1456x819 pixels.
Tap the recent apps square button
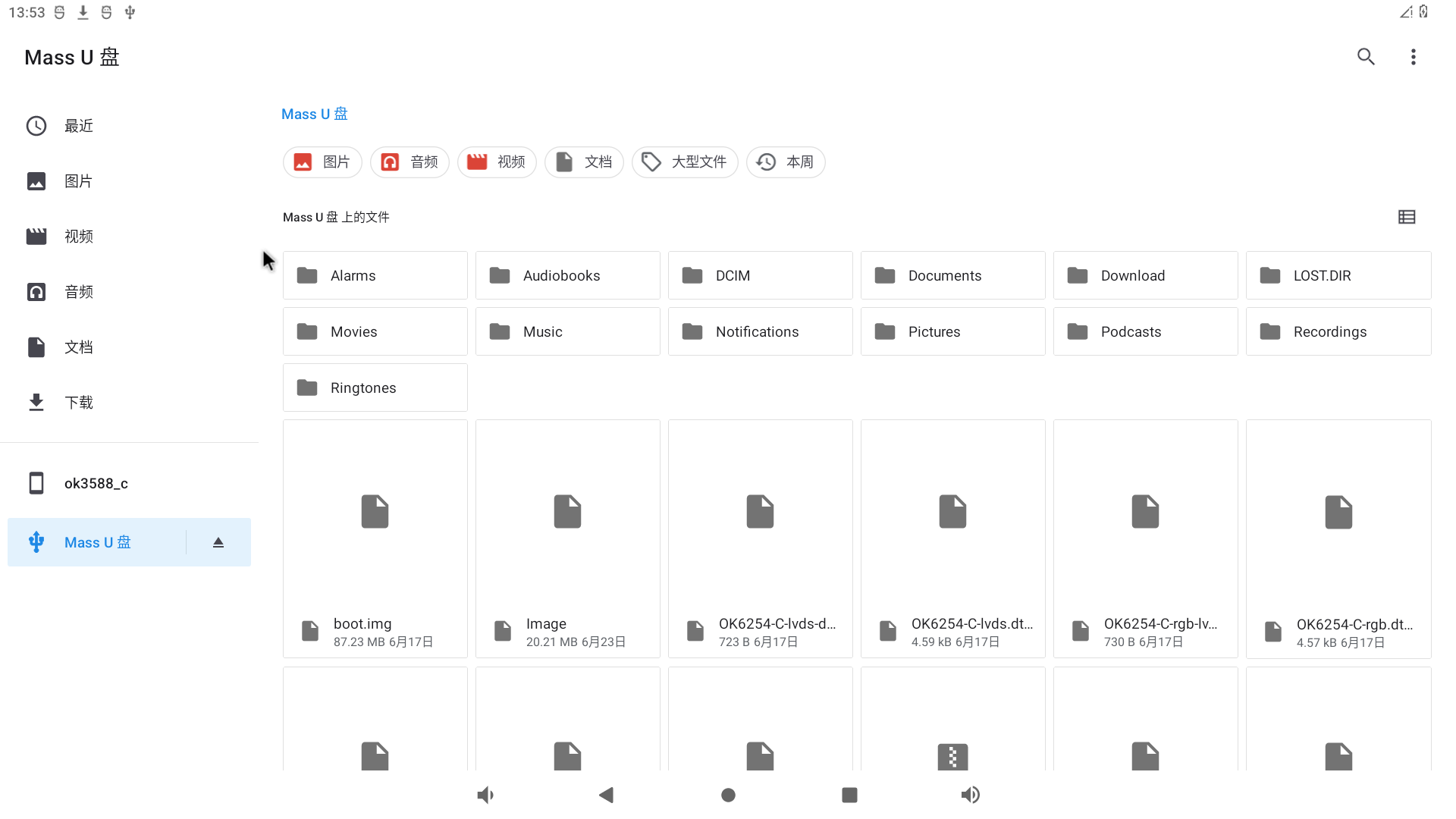point(849,795)
